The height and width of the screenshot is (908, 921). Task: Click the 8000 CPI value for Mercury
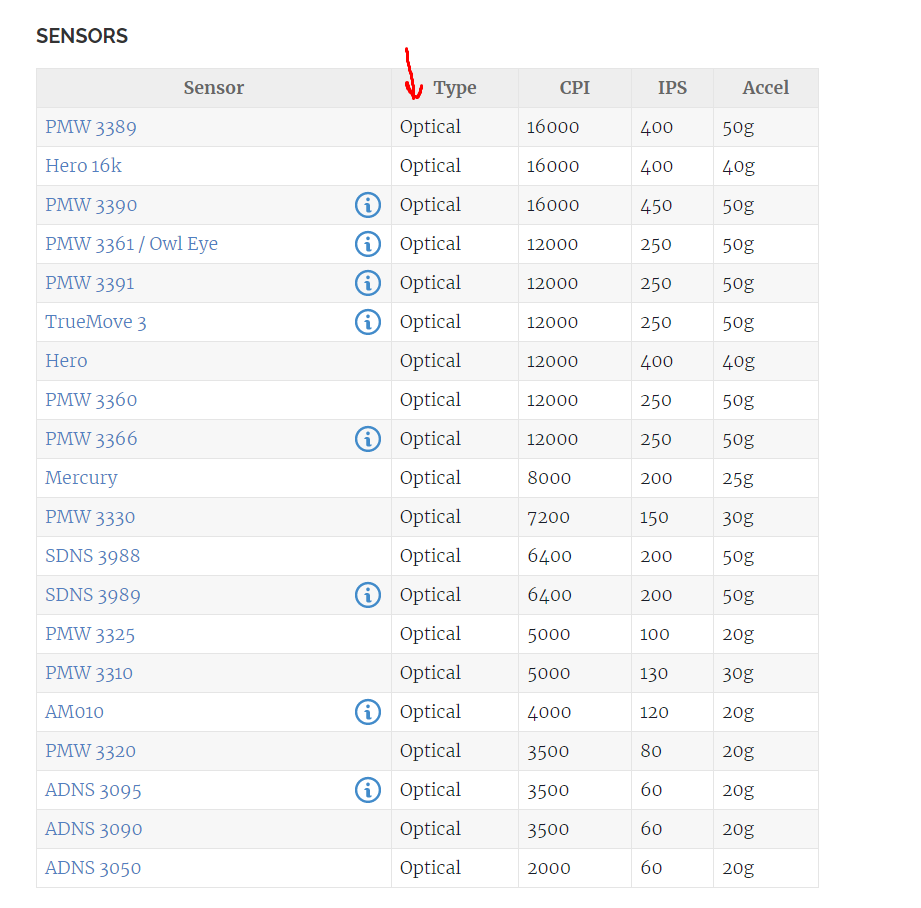click(549, 478)
